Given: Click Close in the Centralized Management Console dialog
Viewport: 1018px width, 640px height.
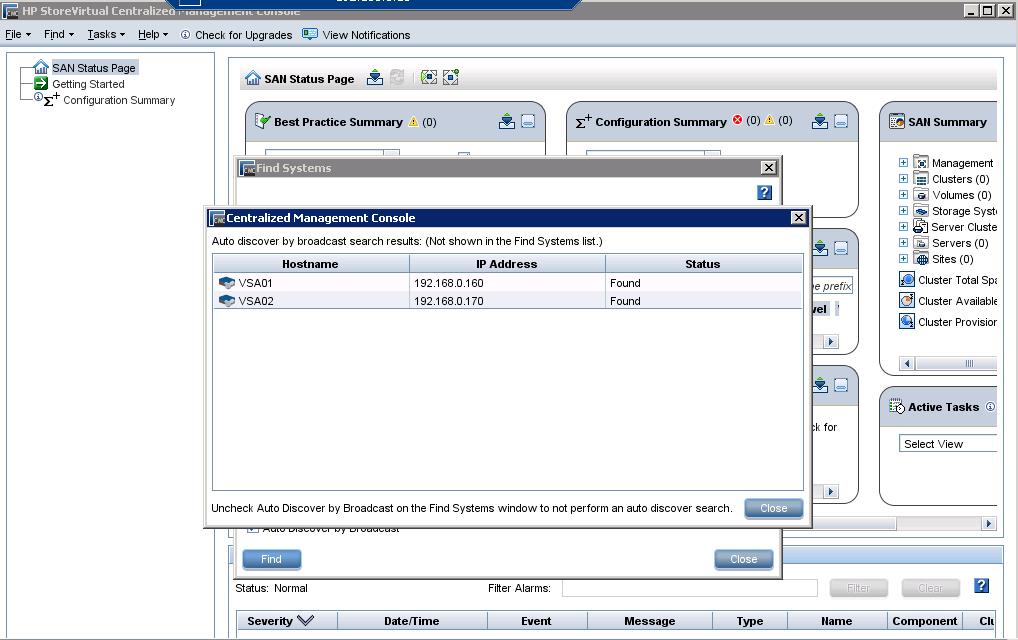Looking at the screenshot, I should pos(773,508).
